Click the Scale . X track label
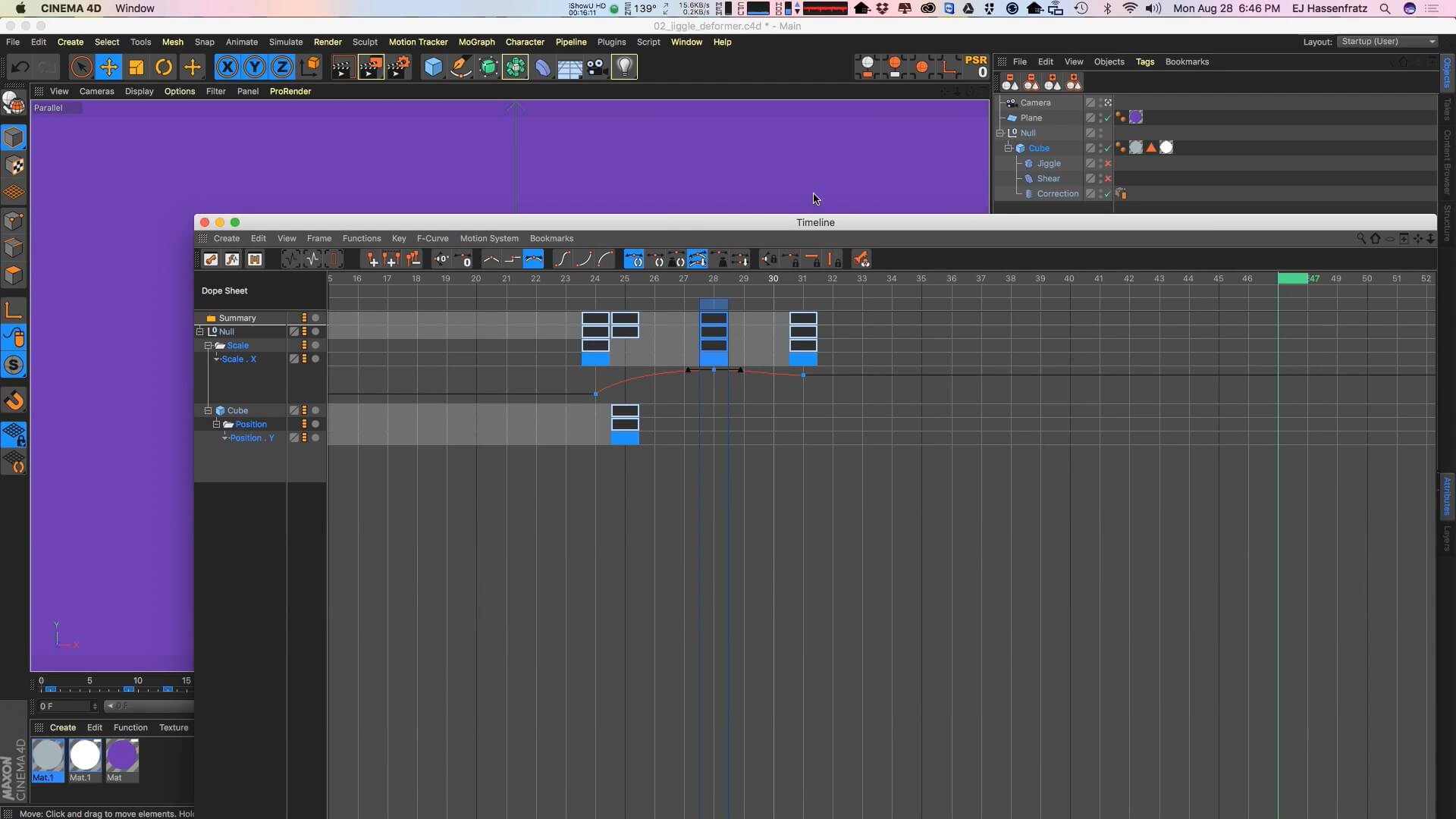 (239, 359)
